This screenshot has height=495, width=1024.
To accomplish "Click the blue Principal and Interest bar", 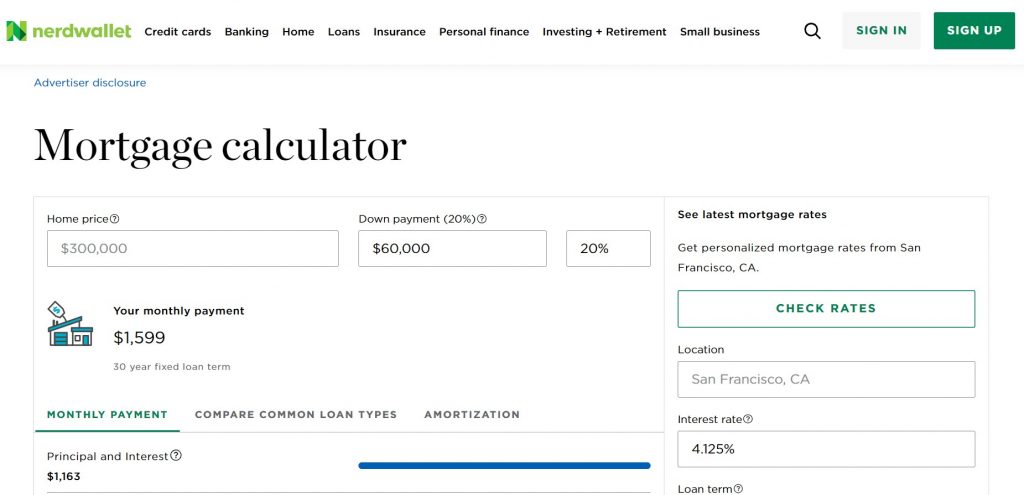I will [504, 465].
